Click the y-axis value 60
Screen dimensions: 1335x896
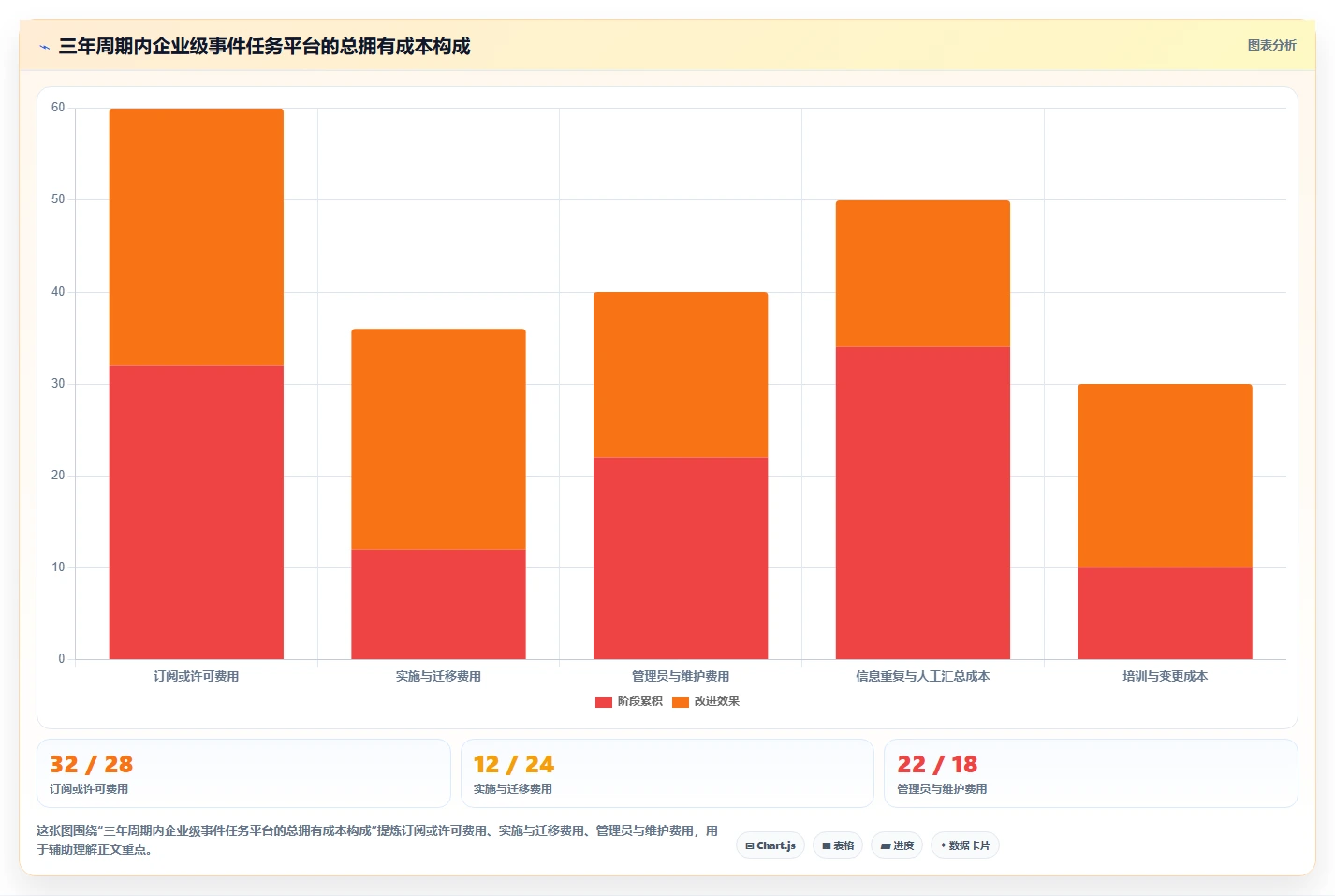58,108
